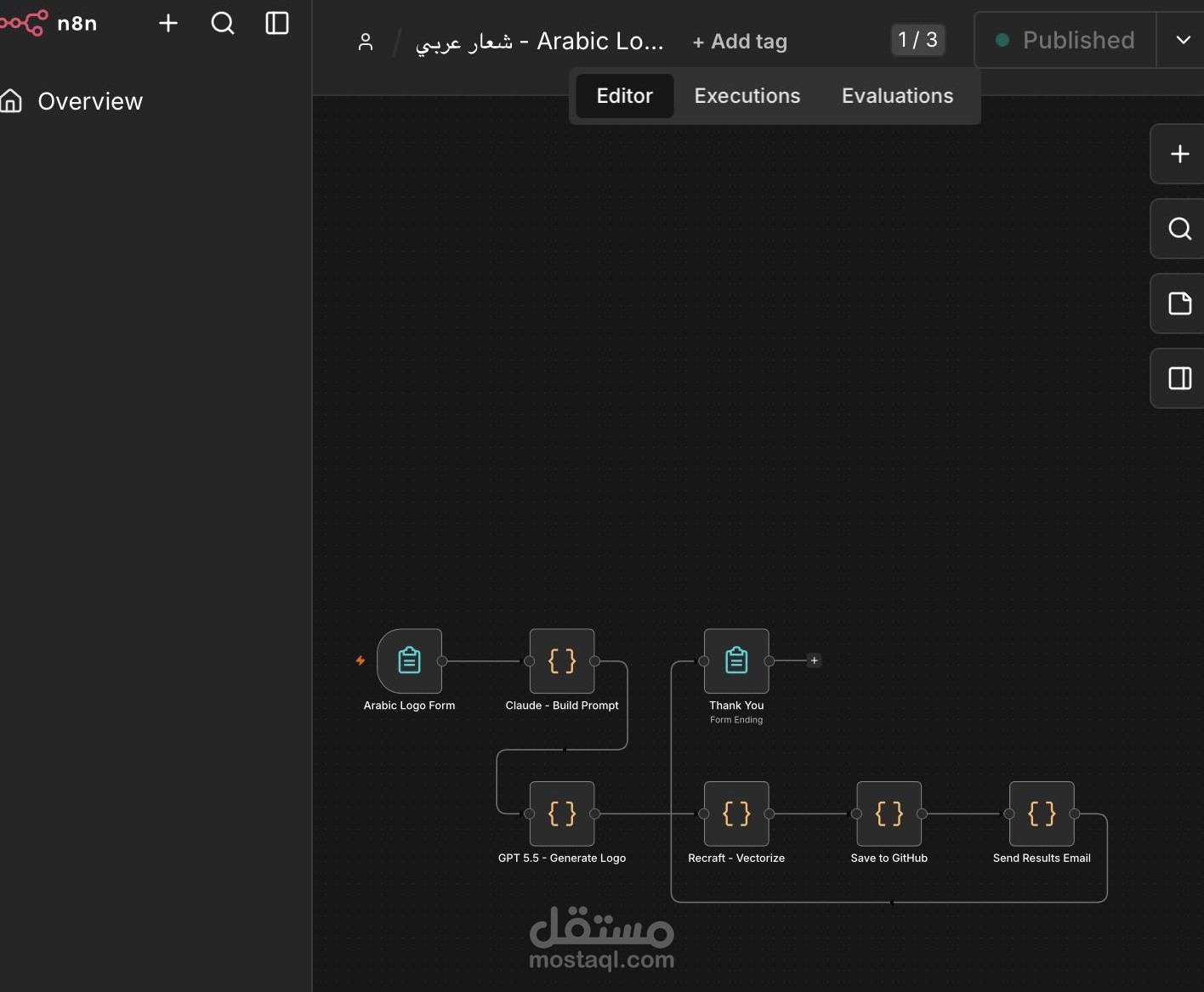Expand the dropdown arrow next to Published
Screen dimensions: 1204x992
click(1183, 40)
